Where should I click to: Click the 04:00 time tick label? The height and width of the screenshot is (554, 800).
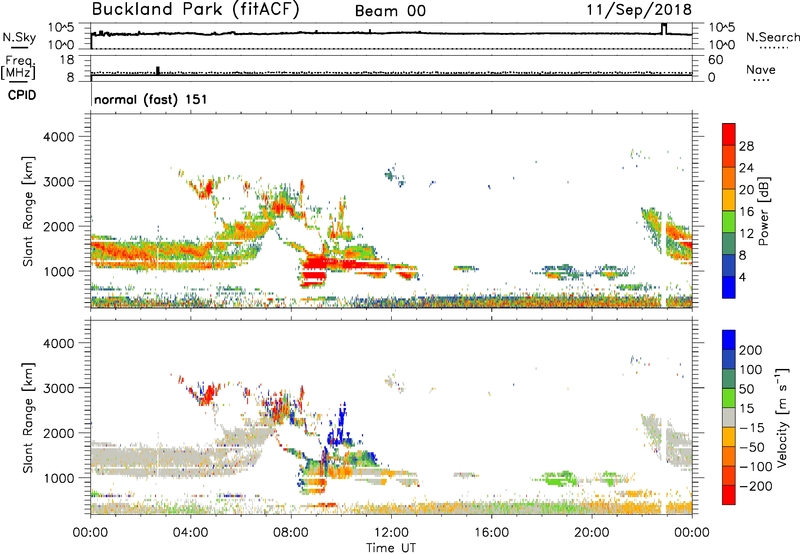point(190,533)
